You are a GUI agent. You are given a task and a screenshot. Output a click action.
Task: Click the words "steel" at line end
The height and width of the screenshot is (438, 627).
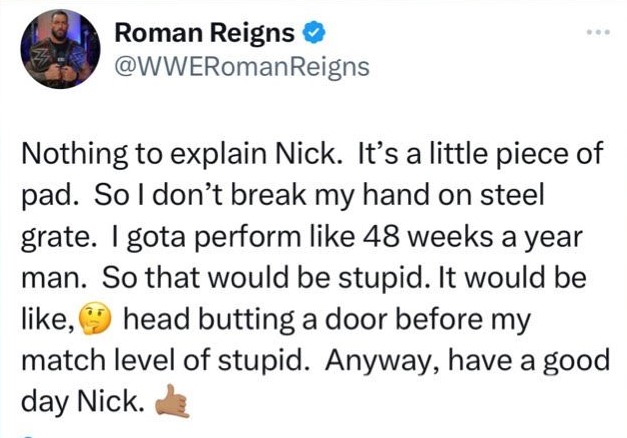point(512,195)
